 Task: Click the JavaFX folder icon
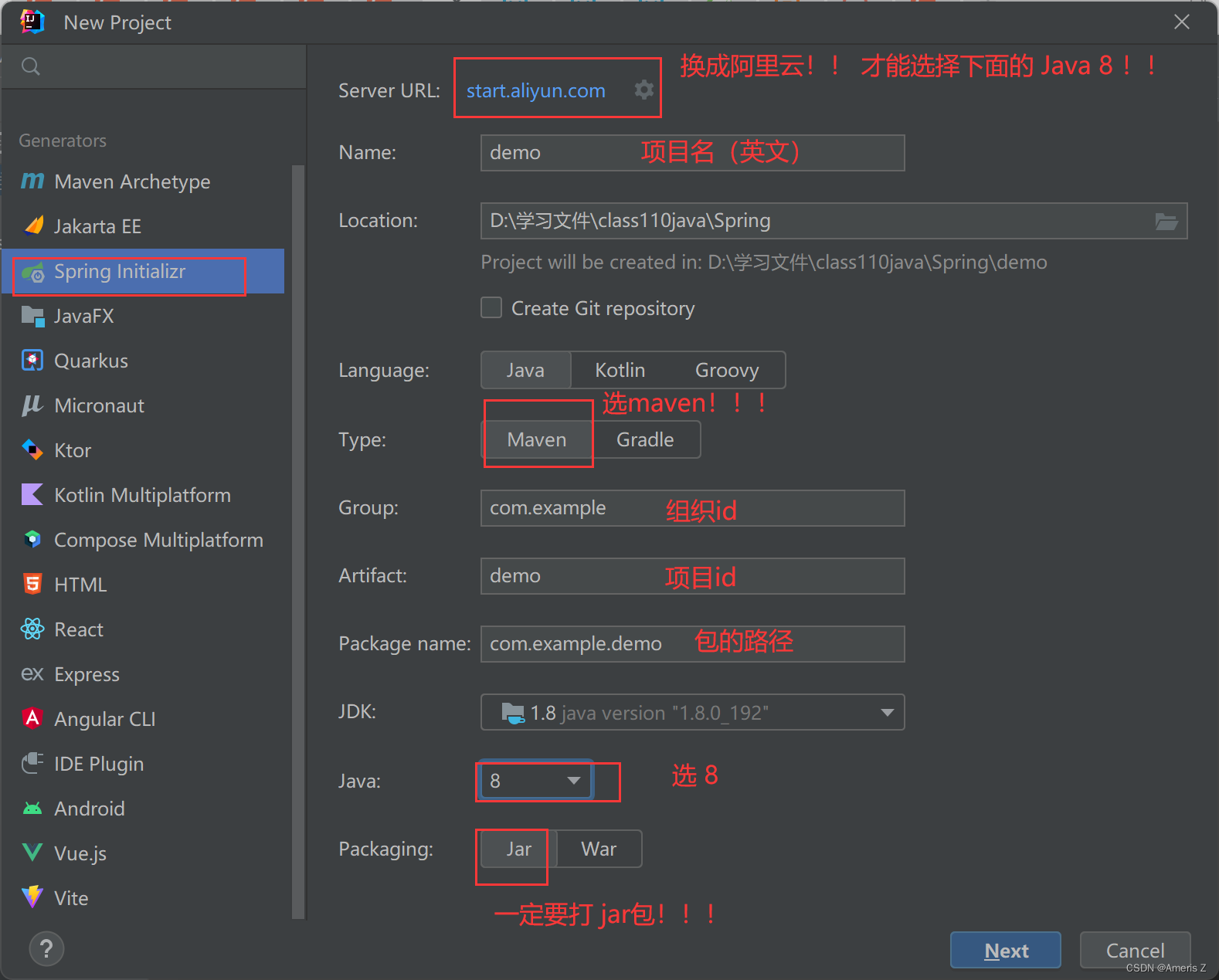[x=32, y=316]
